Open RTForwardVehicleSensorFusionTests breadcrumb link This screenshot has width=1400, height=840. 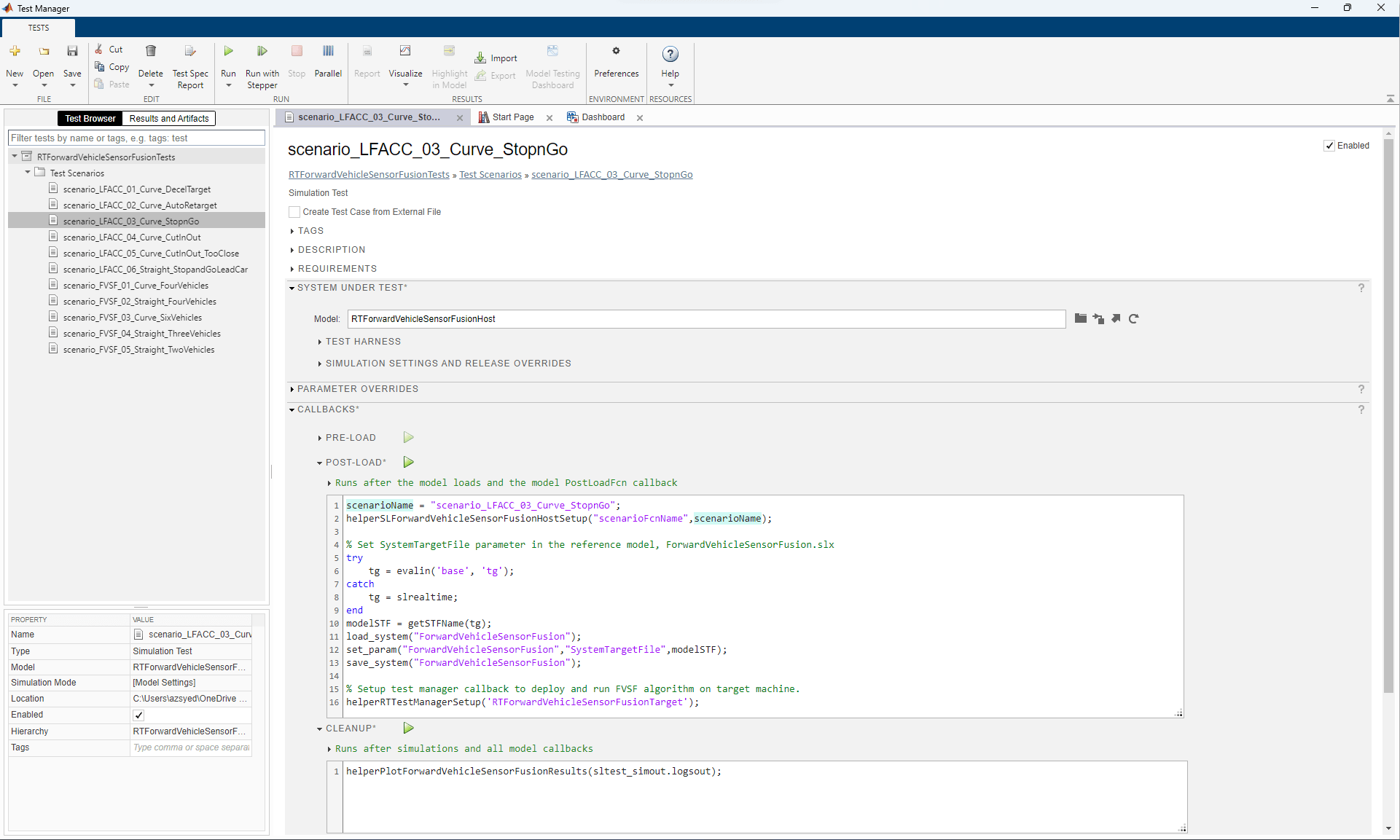(x=369, y=175)
